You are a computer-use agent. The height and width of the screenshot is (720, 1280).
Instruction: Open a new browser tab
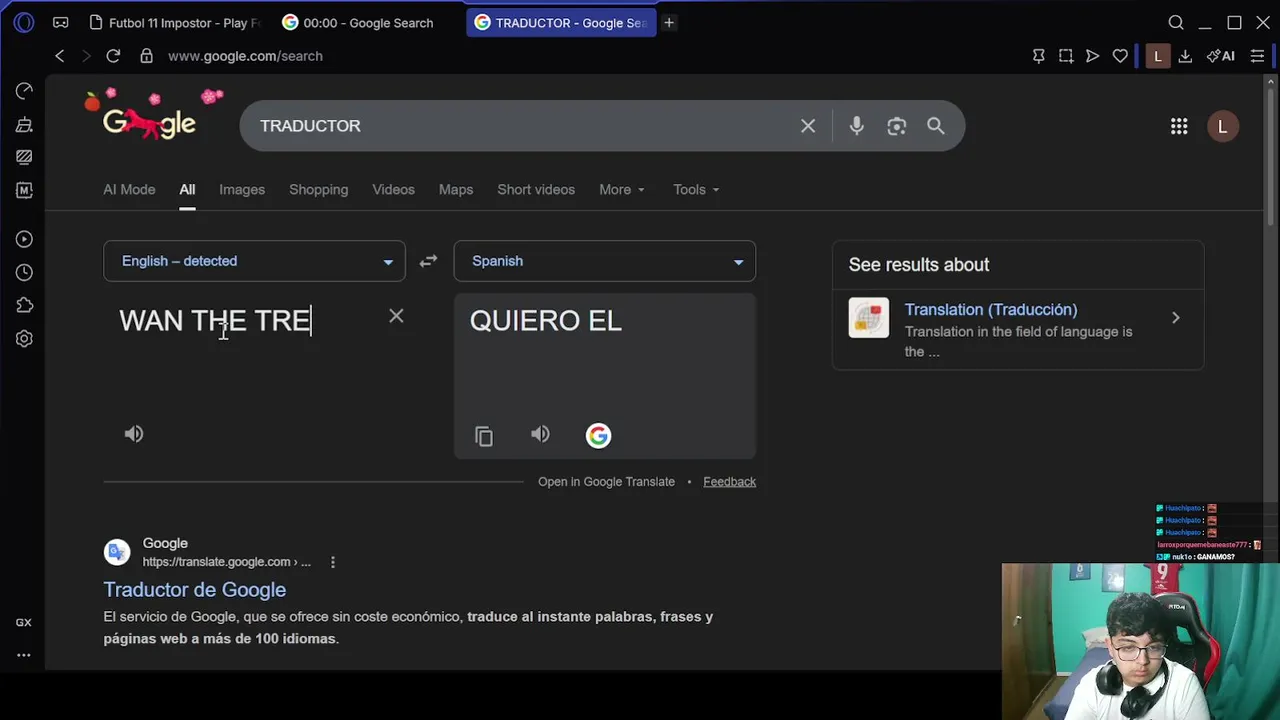click(x=669, y=22)
